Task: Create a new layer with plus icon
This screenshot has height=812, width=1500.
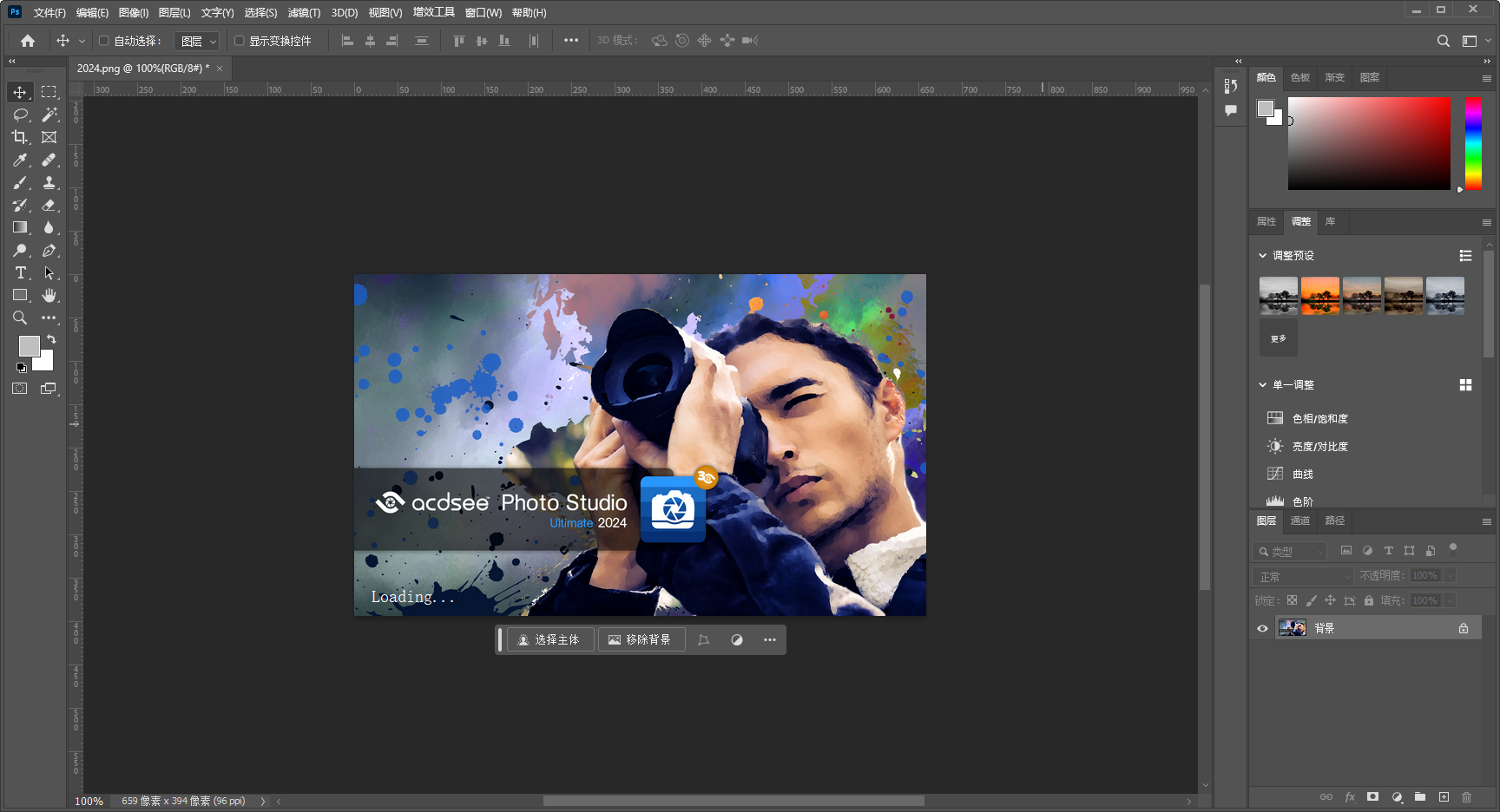Action: pyautogui.click(x=1444, y=797)
